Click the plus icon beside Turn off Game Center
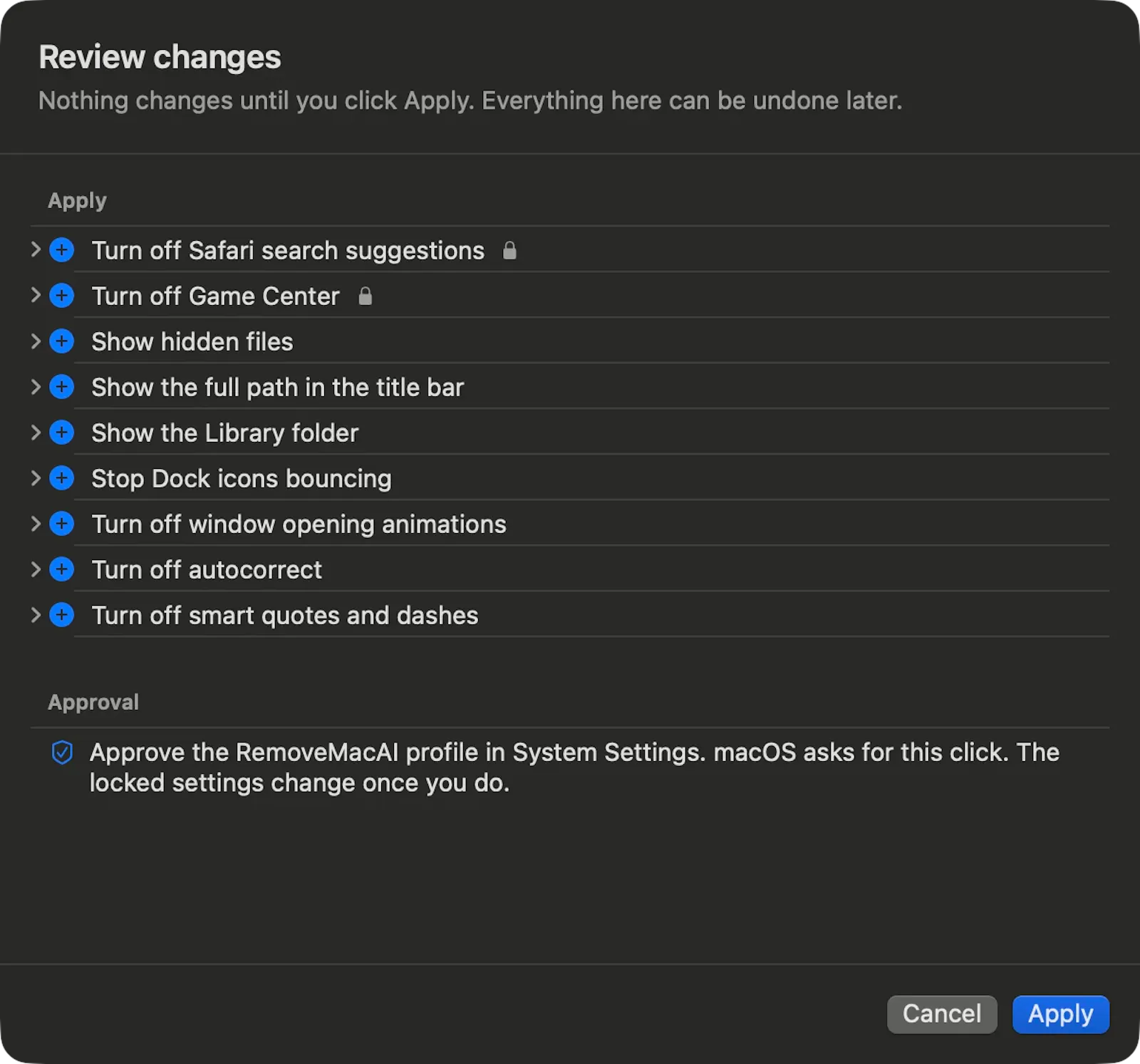The height and width of the screenshot is (1064, 1140). point(62,296)
